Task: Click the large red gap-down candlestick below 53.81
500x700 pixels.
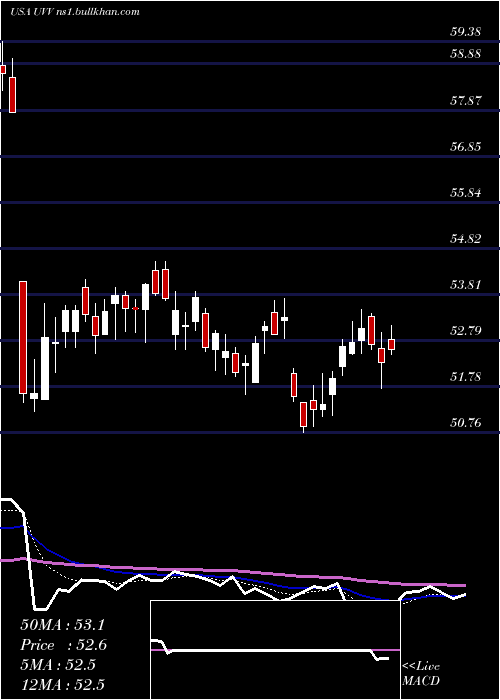Action: pos(23,338)
